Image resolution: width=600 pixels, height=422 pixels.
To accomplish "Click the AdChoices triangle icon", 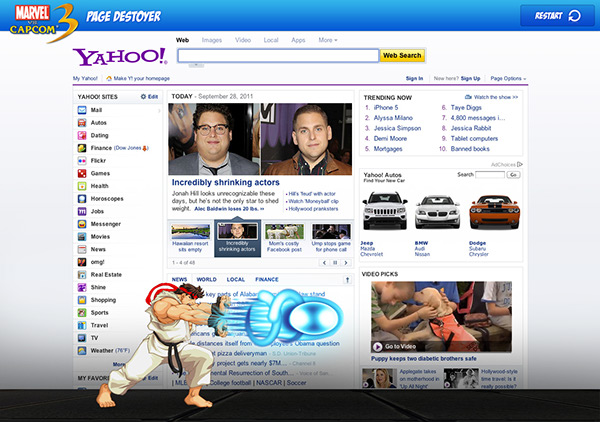I will 520,165.
